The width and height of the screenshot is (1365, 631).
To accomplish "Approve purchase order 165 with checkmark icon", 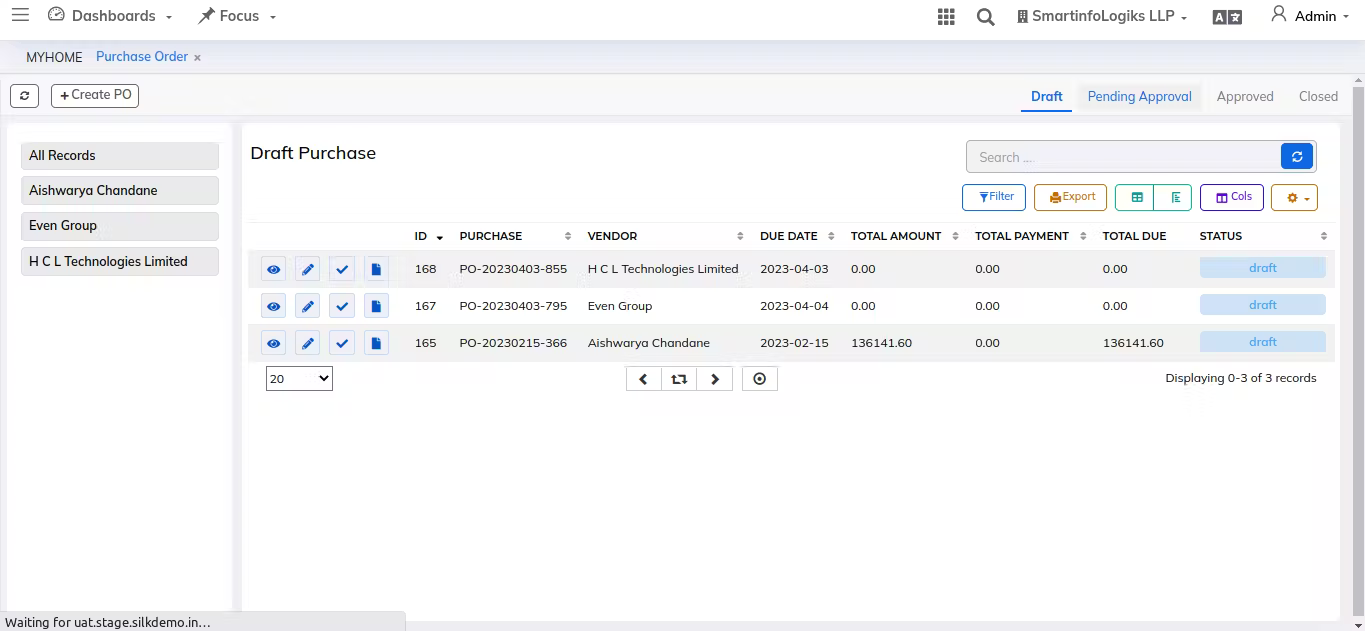I will pos(342,343).
